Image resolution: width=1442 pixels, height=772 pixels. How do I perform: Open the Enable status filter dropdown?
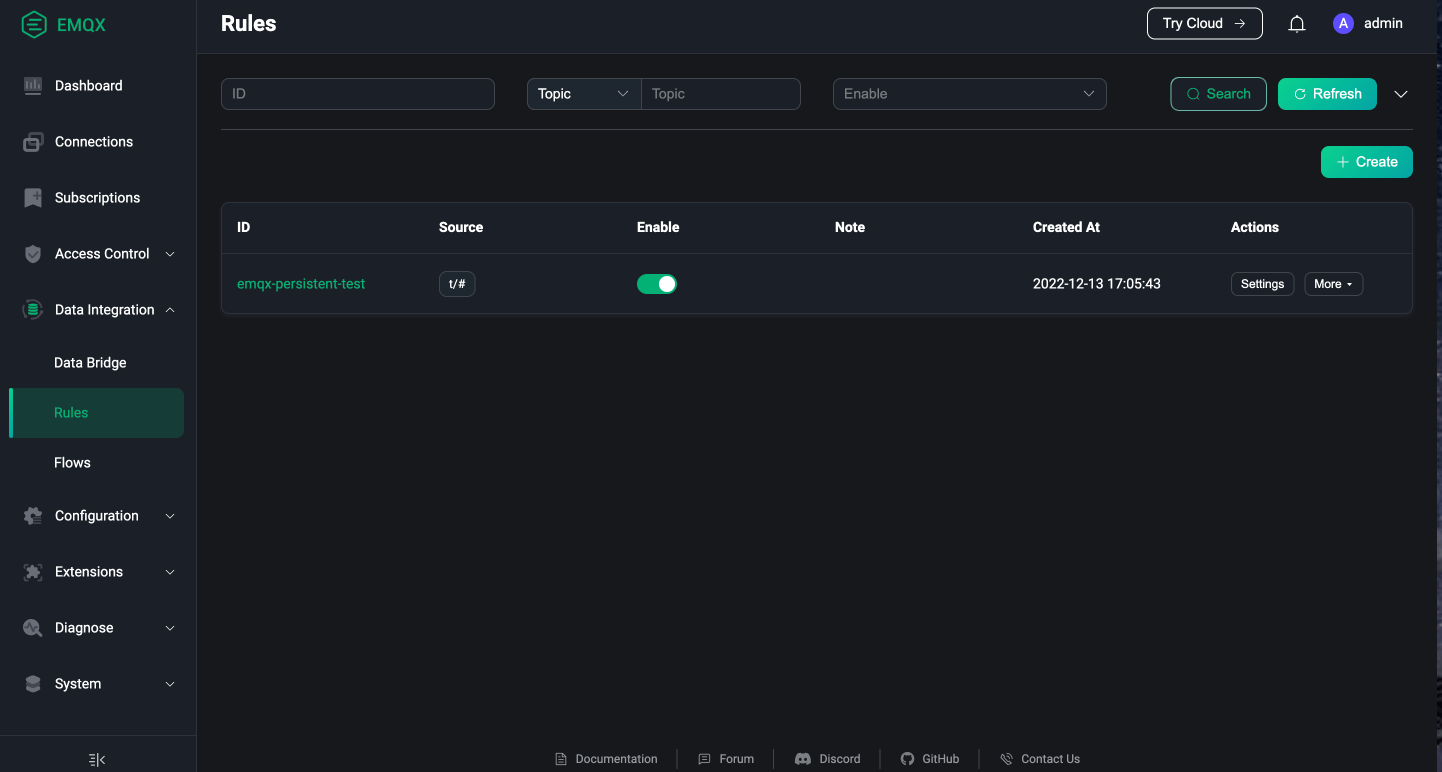pyautogui.click(x=969, y=94)
